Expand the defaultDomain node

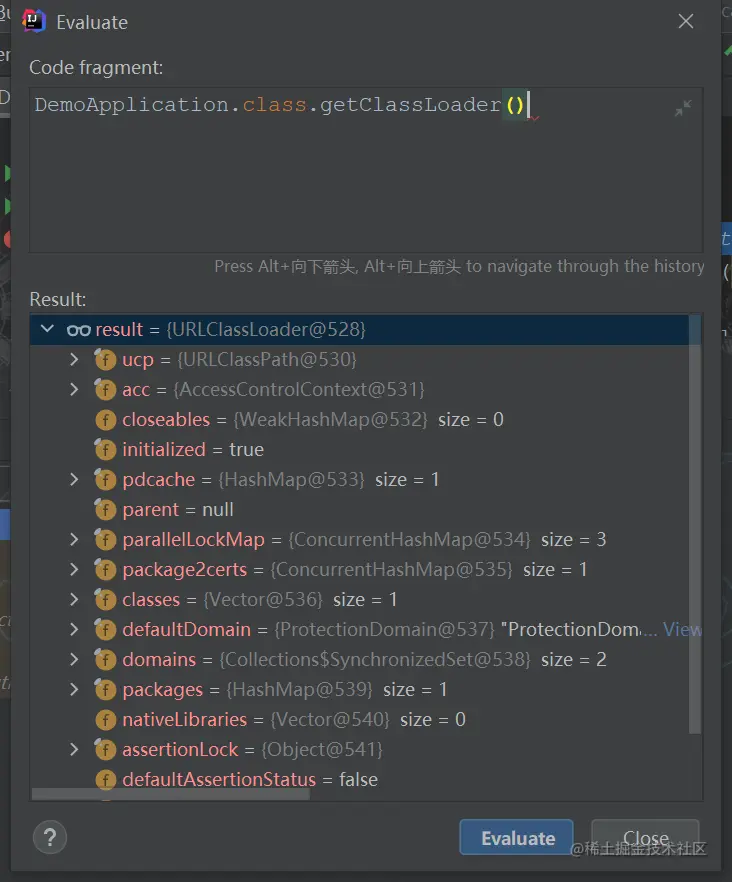pos(74,629)
